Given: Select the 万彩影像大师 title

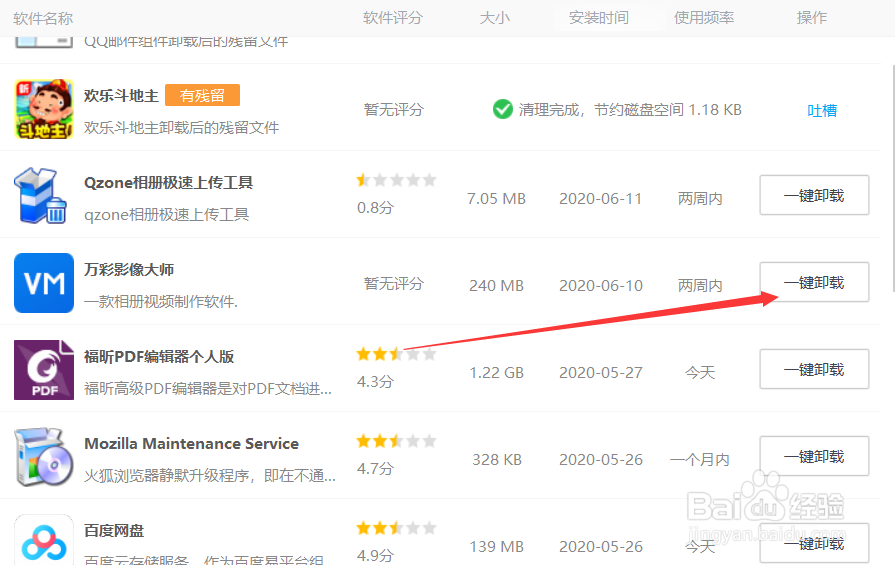Looking at the screenshot, I should pyautogui.click(x=129, y=269).
